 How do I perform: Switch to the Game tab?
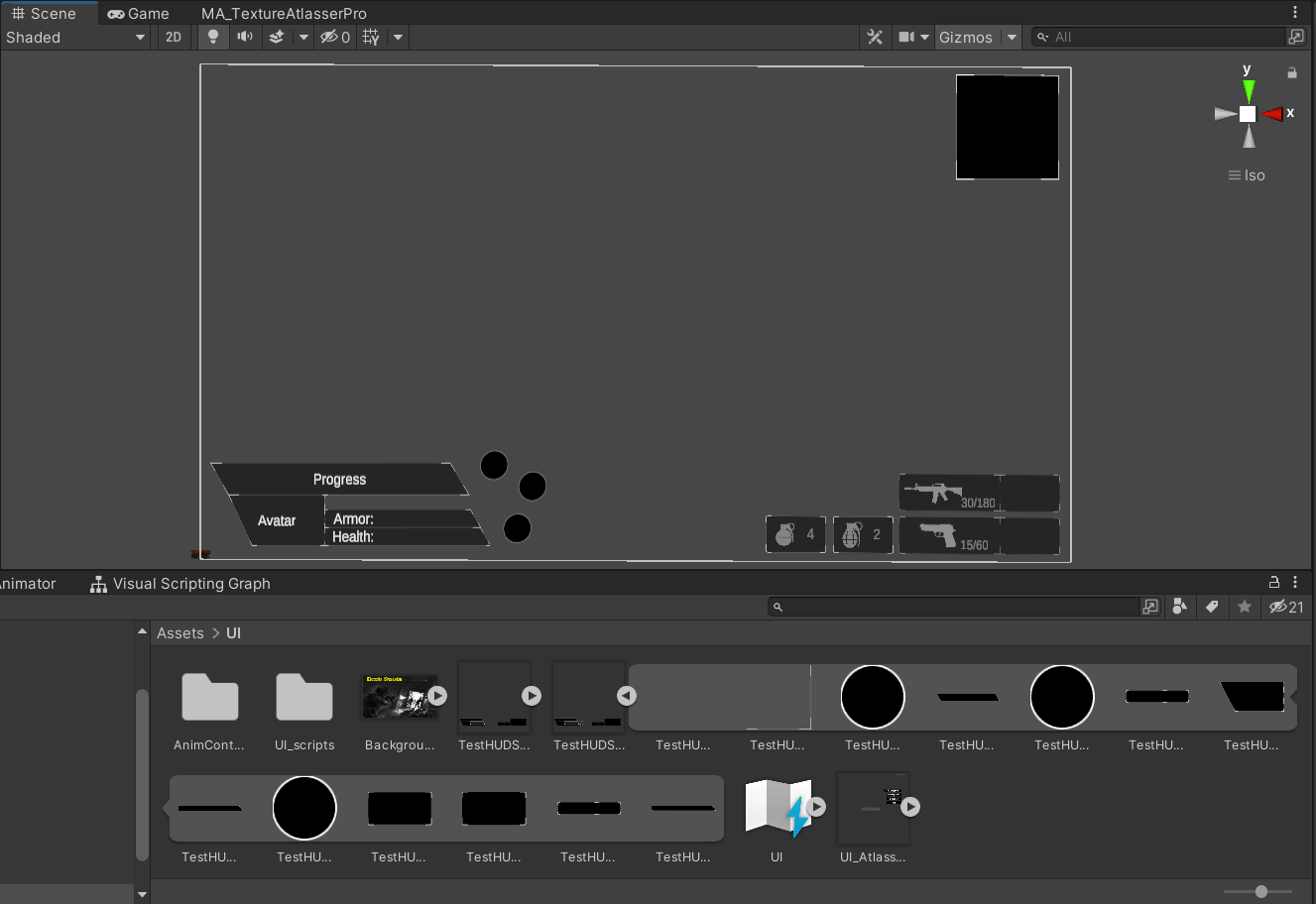[x=137, y=13]
